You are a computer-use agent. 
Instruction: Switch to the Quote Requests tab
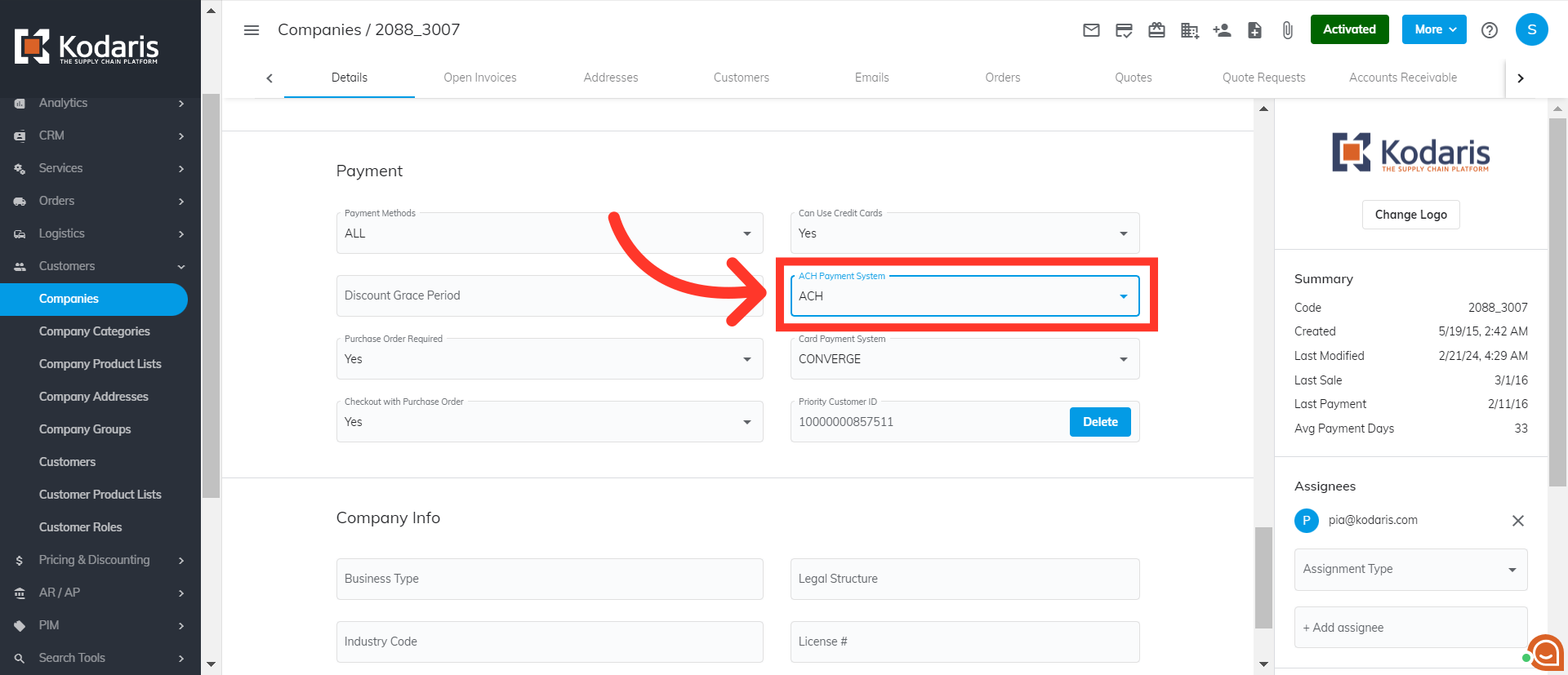pos(1264,78)
